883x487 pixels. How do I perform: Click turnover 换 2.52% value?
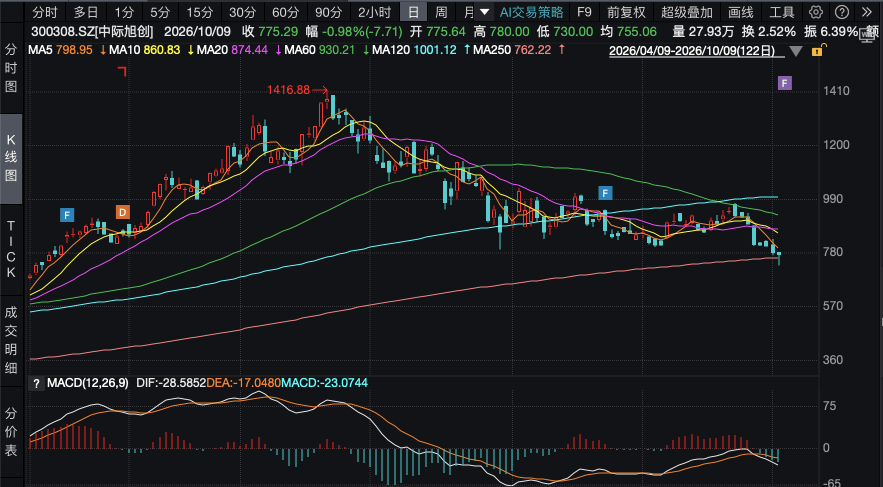tap(770, 32)
